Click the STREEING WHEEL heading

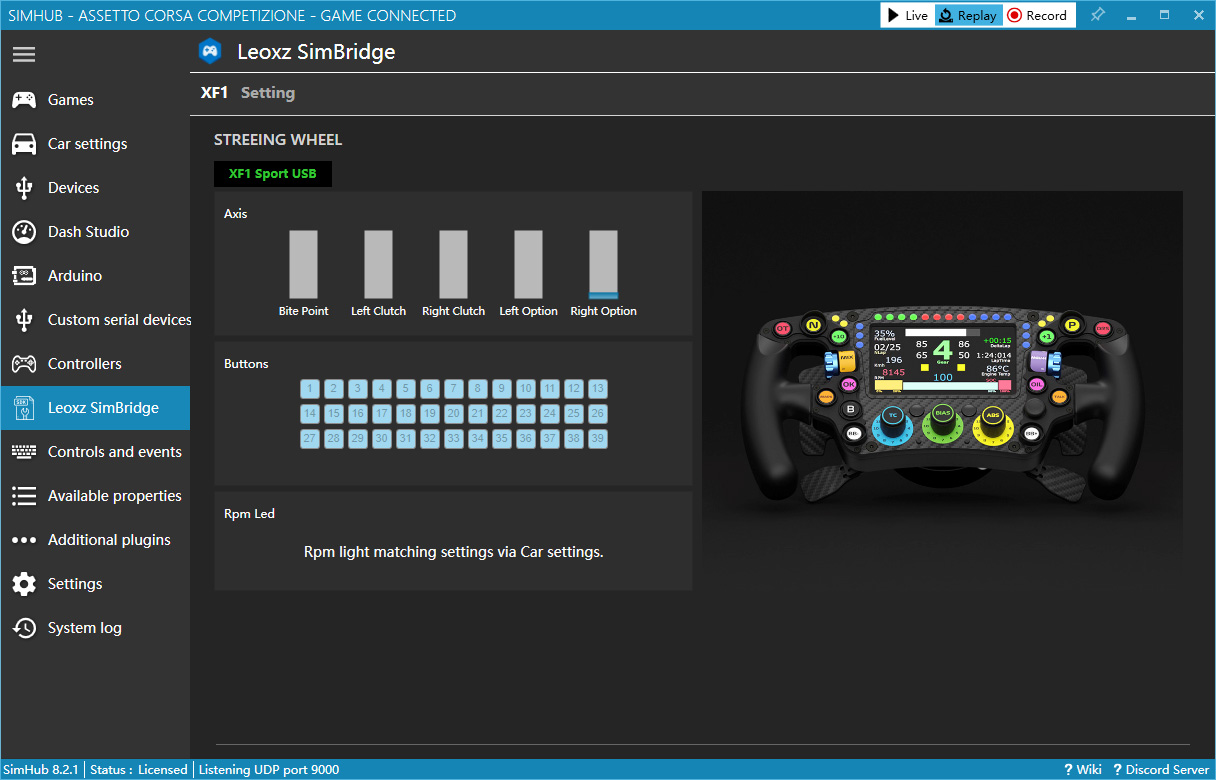click(278, 140)
